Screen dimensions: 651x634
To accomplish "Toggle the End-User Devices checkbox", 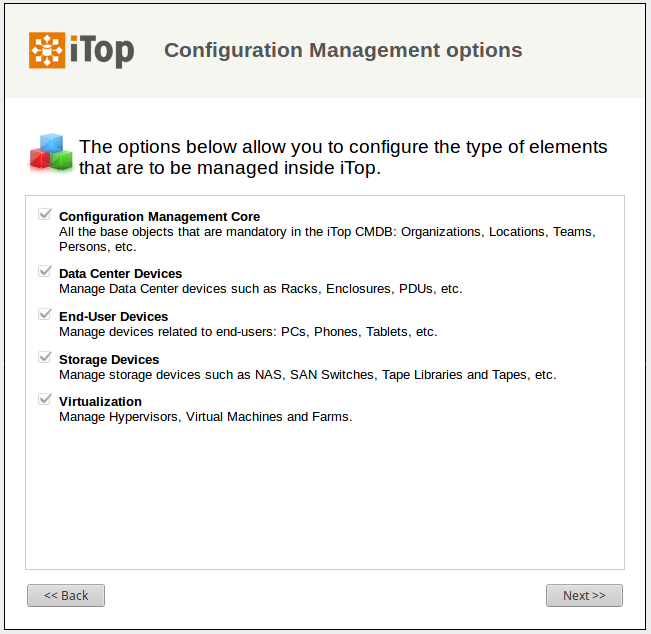I will click(x=44, y=315).
